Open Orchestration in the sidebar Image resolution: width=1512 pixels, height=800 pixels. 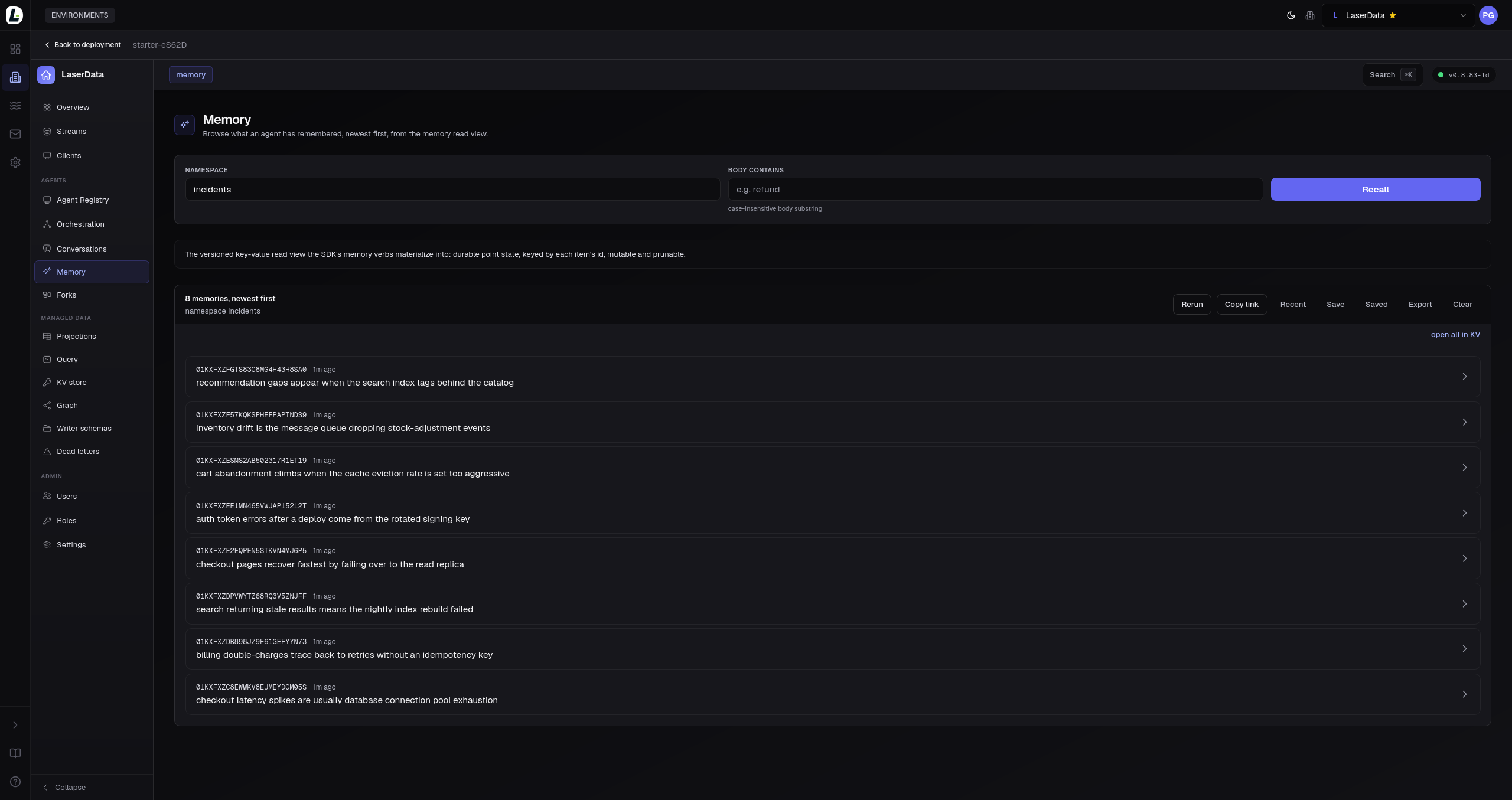pos(92,224)
